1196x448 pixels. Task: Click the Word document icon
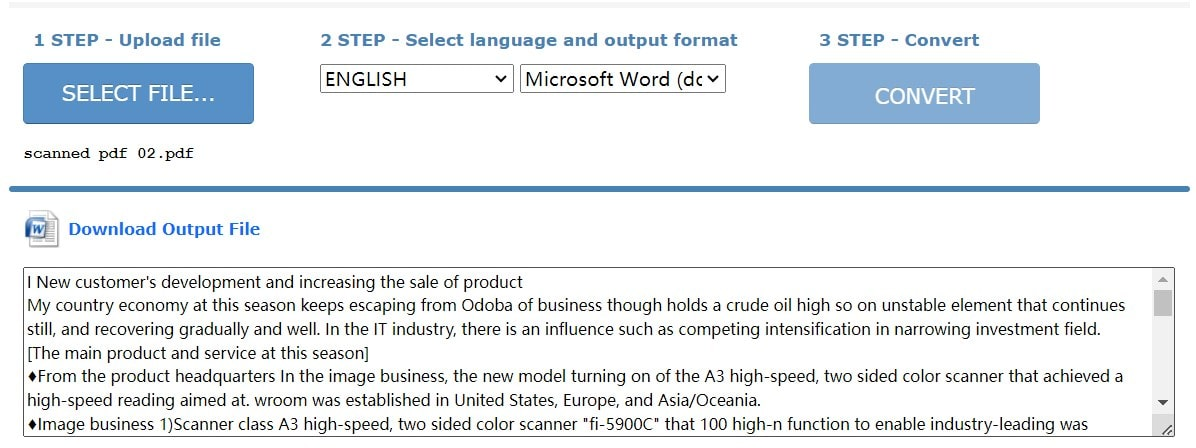(41, 229)
